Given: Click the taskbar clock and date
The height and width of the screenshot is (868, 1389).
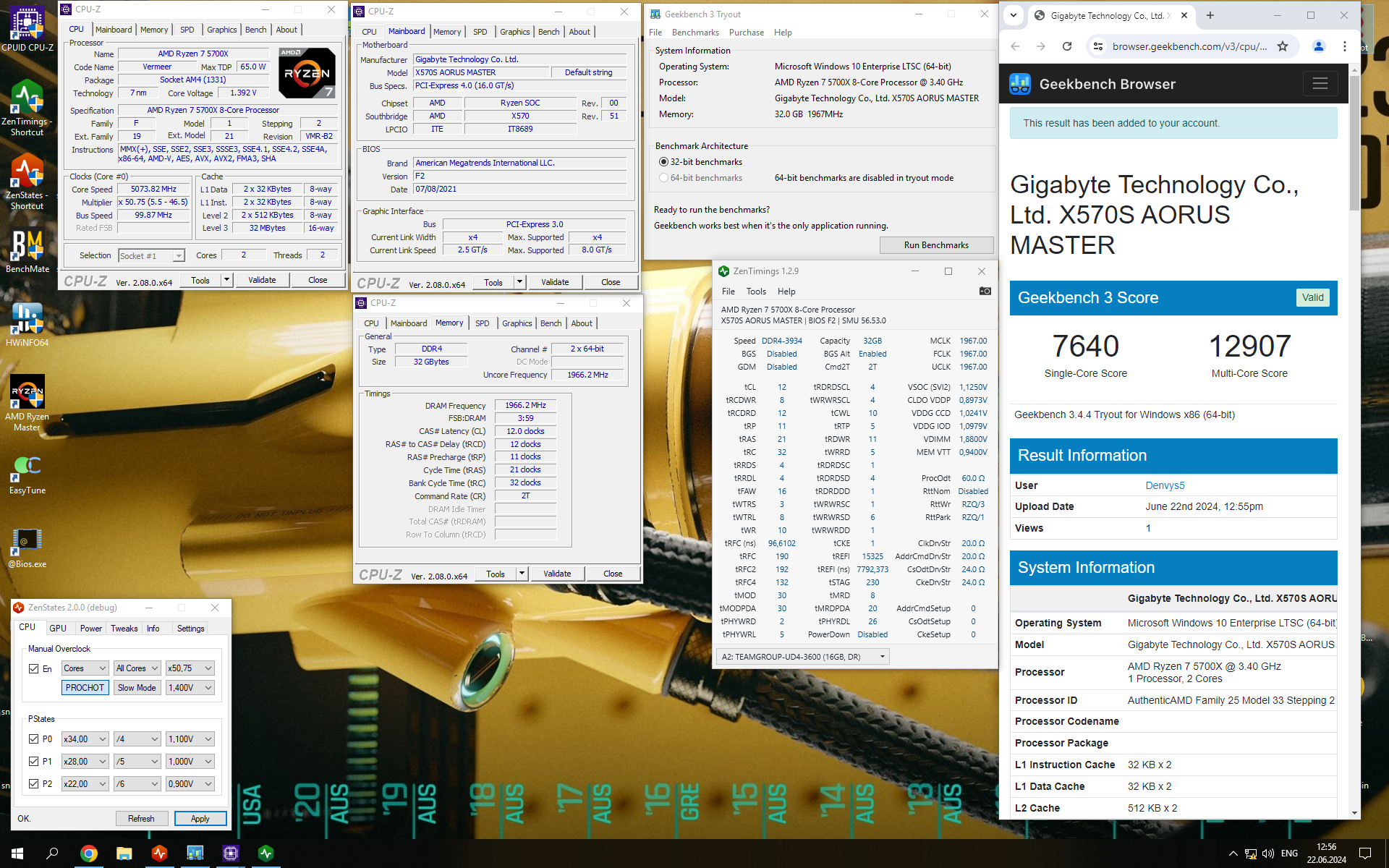Looking at the screenshot, I should (x=1326, y=854).
